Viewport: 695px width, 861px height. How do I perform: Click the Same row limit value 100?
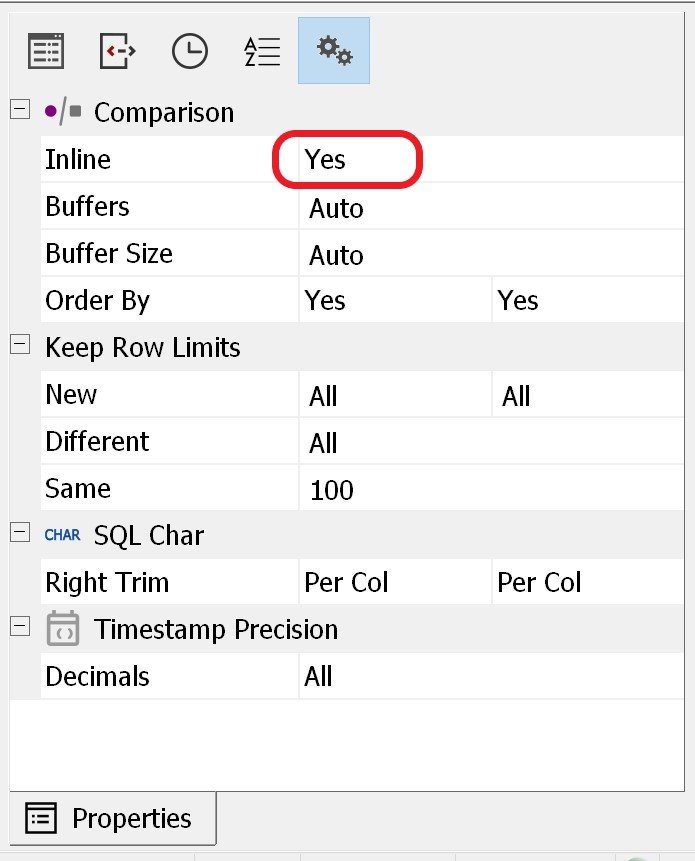tap(331, 490)
